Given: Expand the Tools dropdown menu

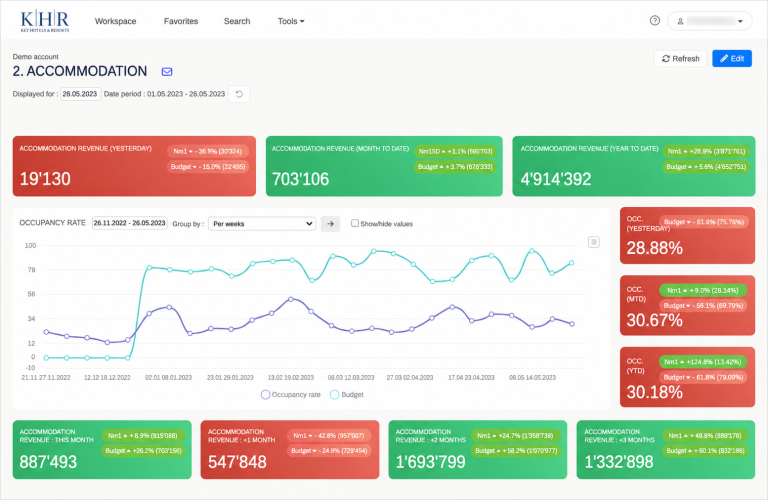Looking at the screenshot, I should tap(291, 21).
